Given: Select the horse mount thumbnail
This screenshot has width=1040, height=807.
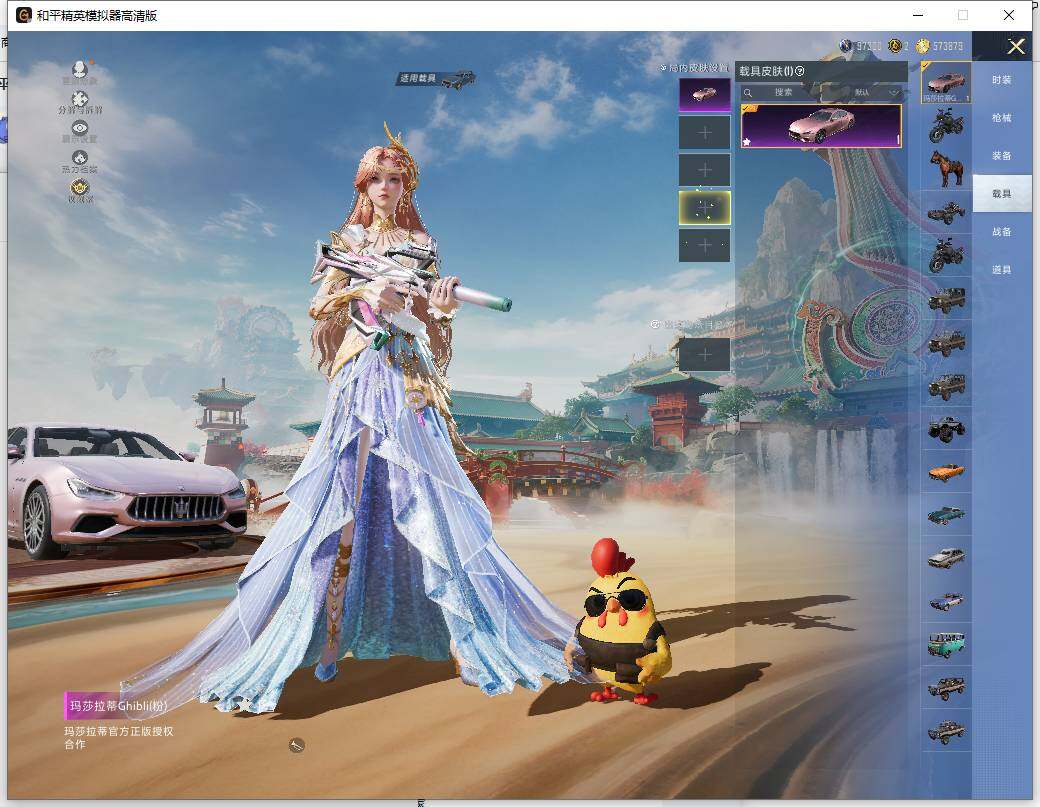Looking at the screenshot, I should point(946,168).
